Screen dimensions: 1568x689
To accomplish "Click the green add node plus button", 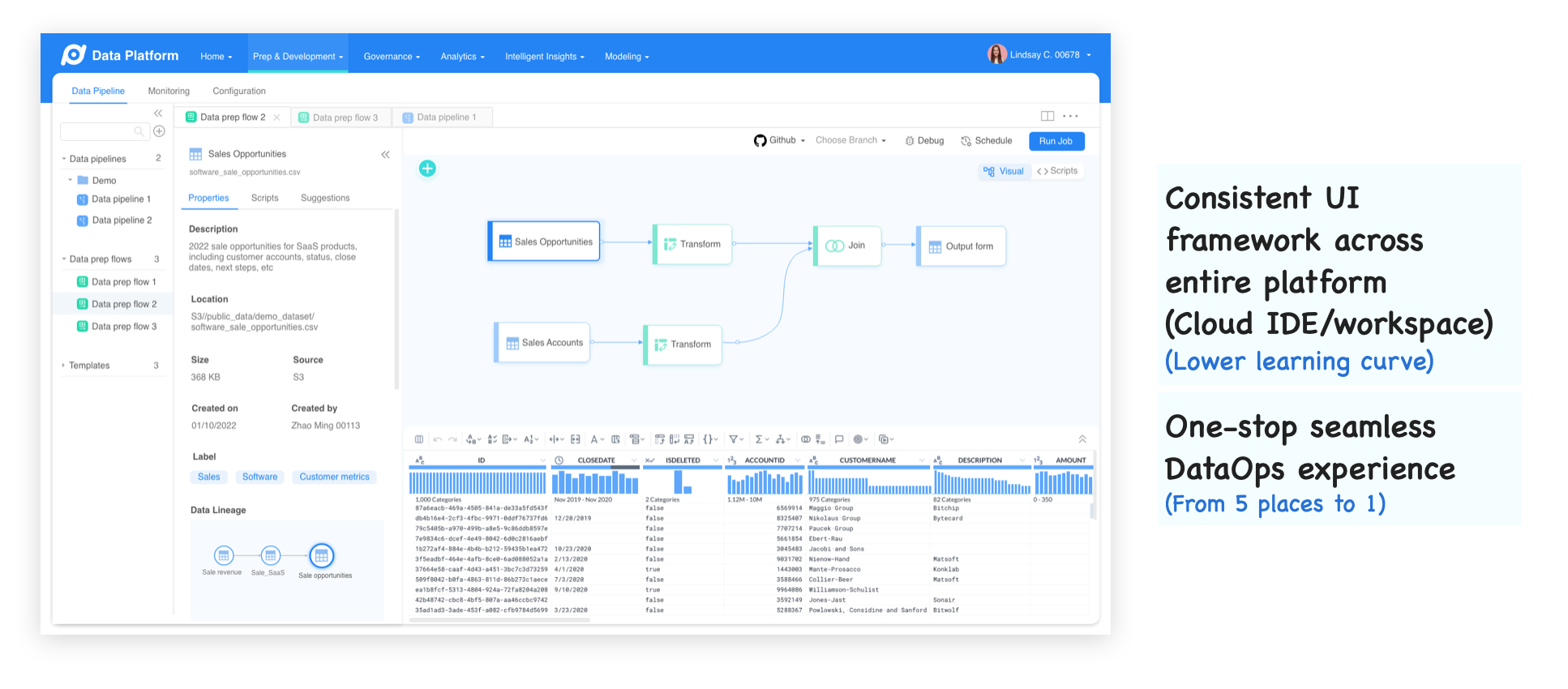I will (x=427, y=169).
